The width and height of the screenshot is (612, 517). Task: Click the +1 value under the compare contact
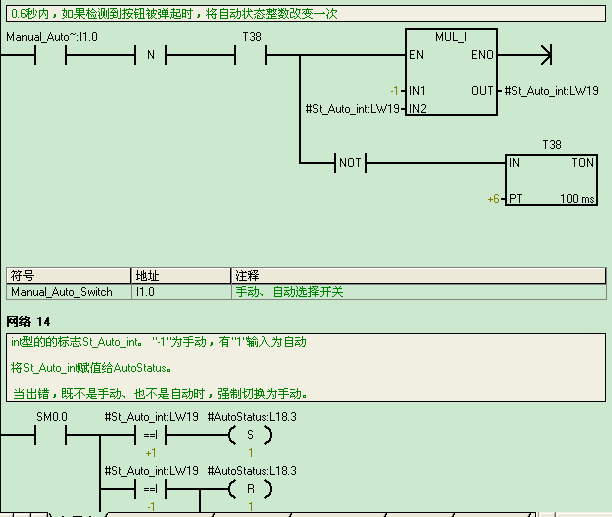(151, 453)
